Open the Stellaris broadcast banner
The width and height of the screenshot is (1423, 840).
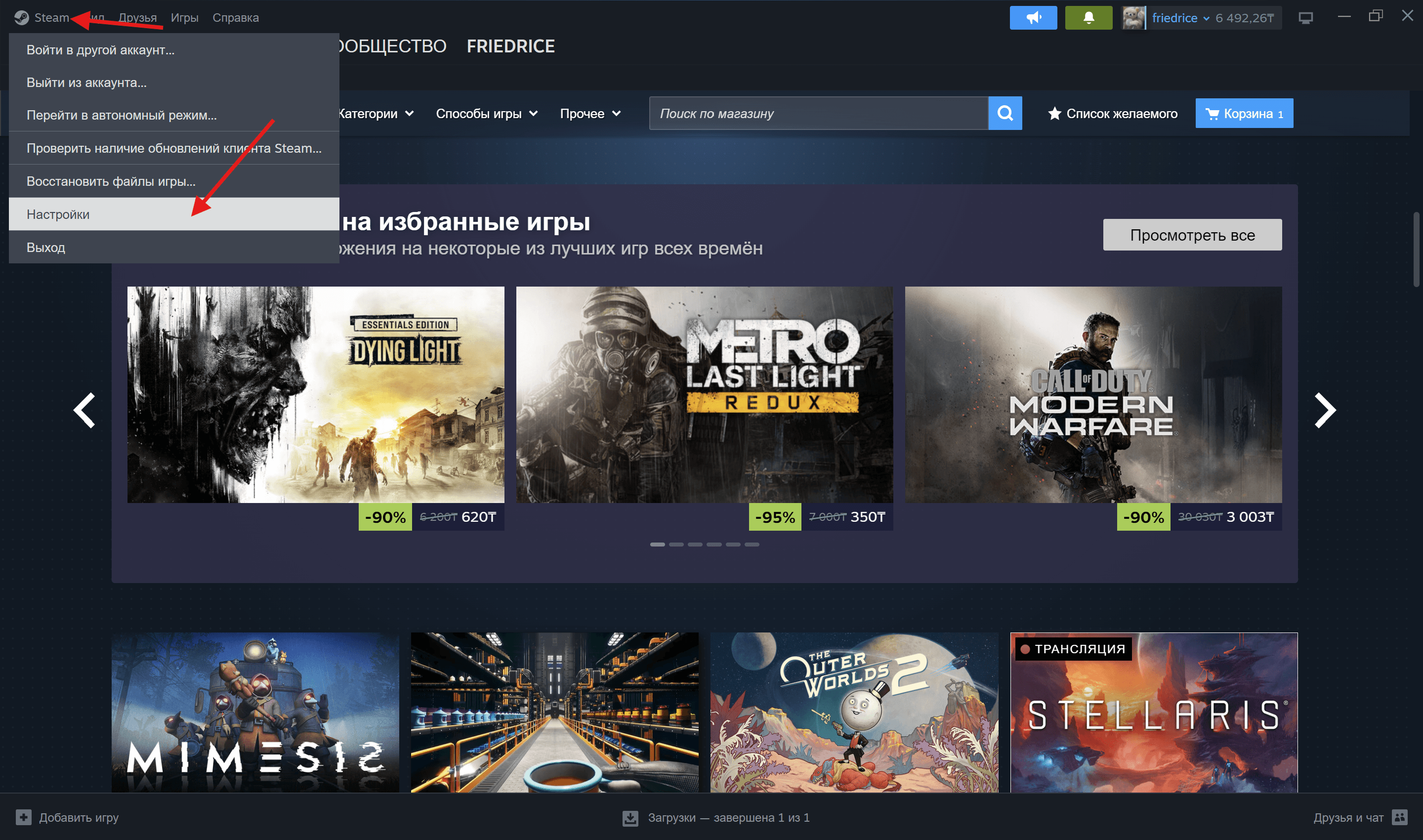tap(1154, 712)
